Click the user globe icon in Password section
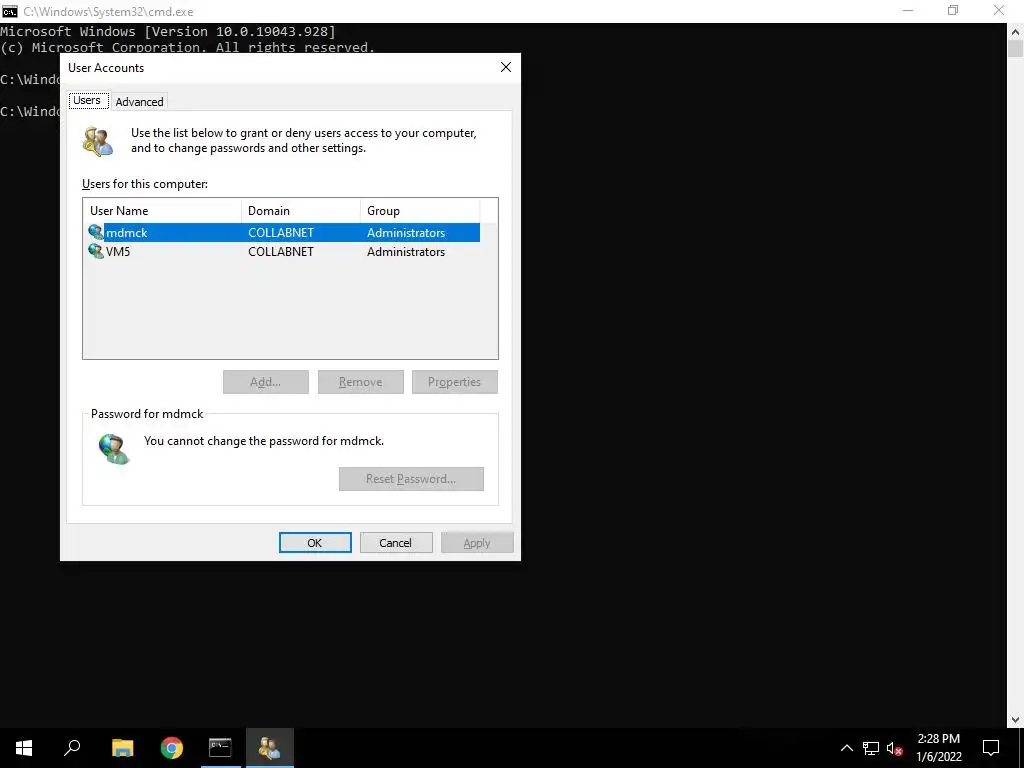Screen dimensions: 1024x768 click(114, 449)
